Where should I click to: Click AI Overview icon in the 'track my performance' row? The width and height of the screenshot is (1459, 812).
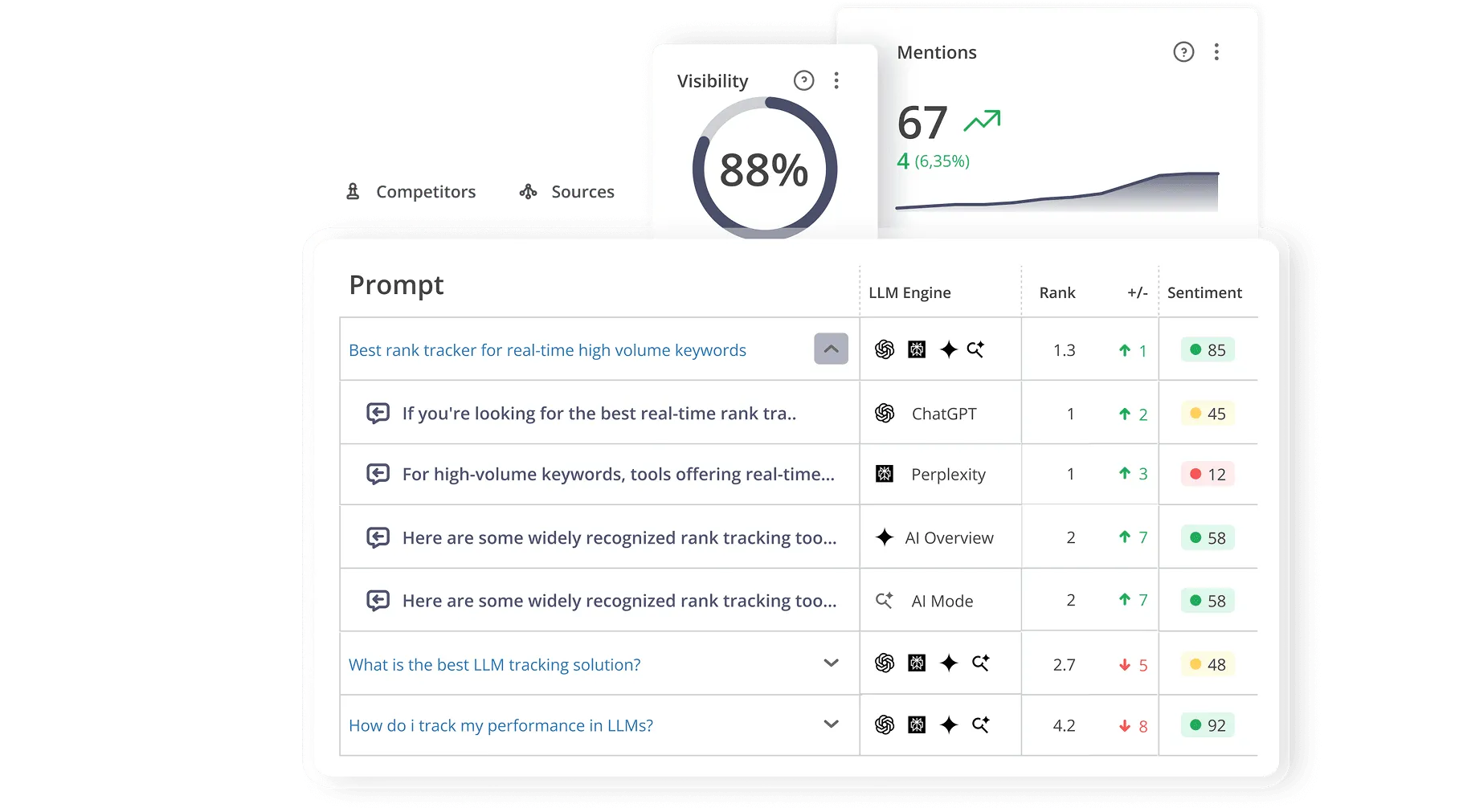pyautogui.click(x=949, y=724)
